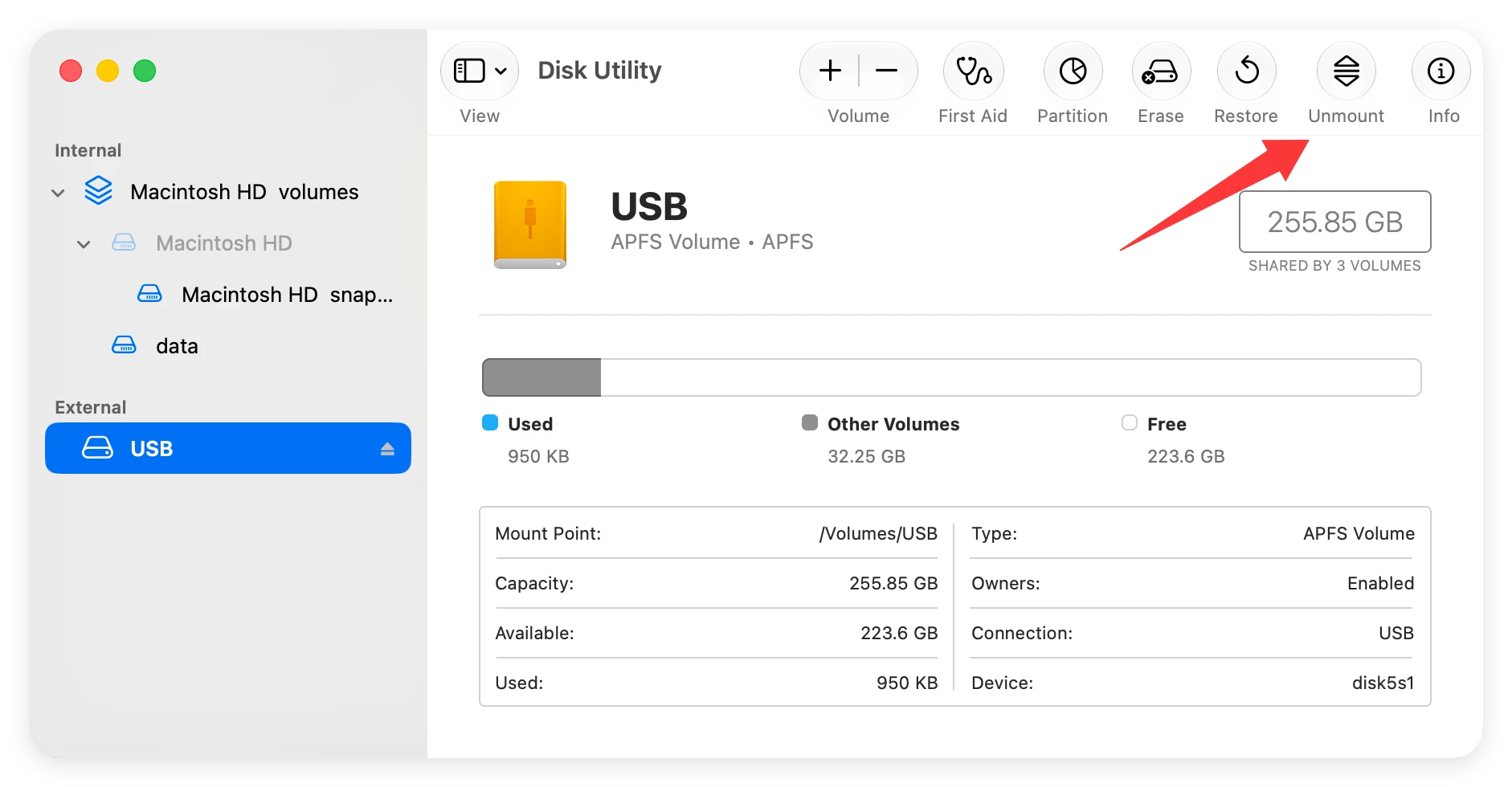Viewport: 1512px width, 787px height.
Task: Click the gray Other Volumes swatch
Action: click(810, 422)
